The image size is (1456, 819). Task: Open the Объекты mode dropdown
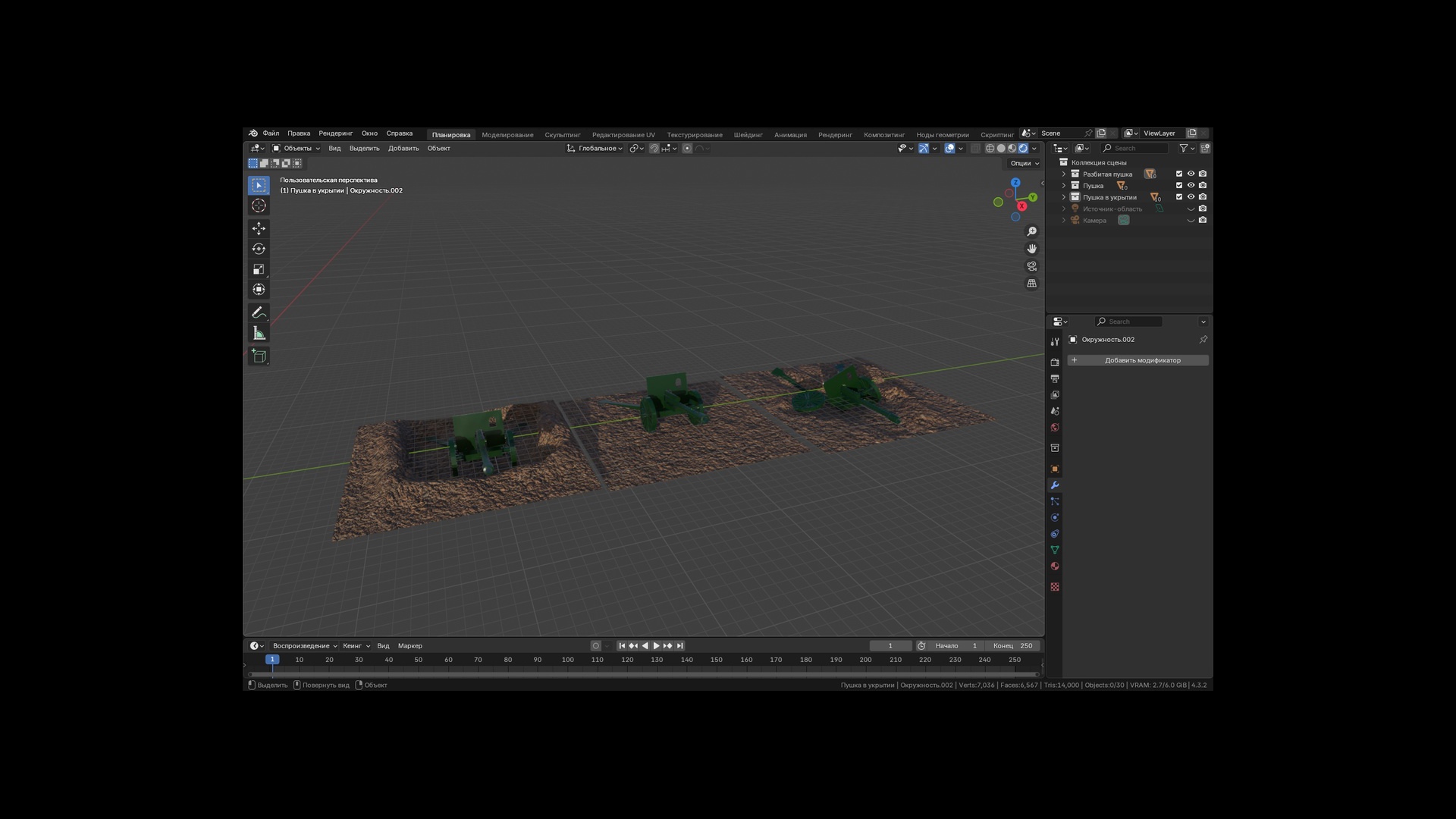click(296, 149)
